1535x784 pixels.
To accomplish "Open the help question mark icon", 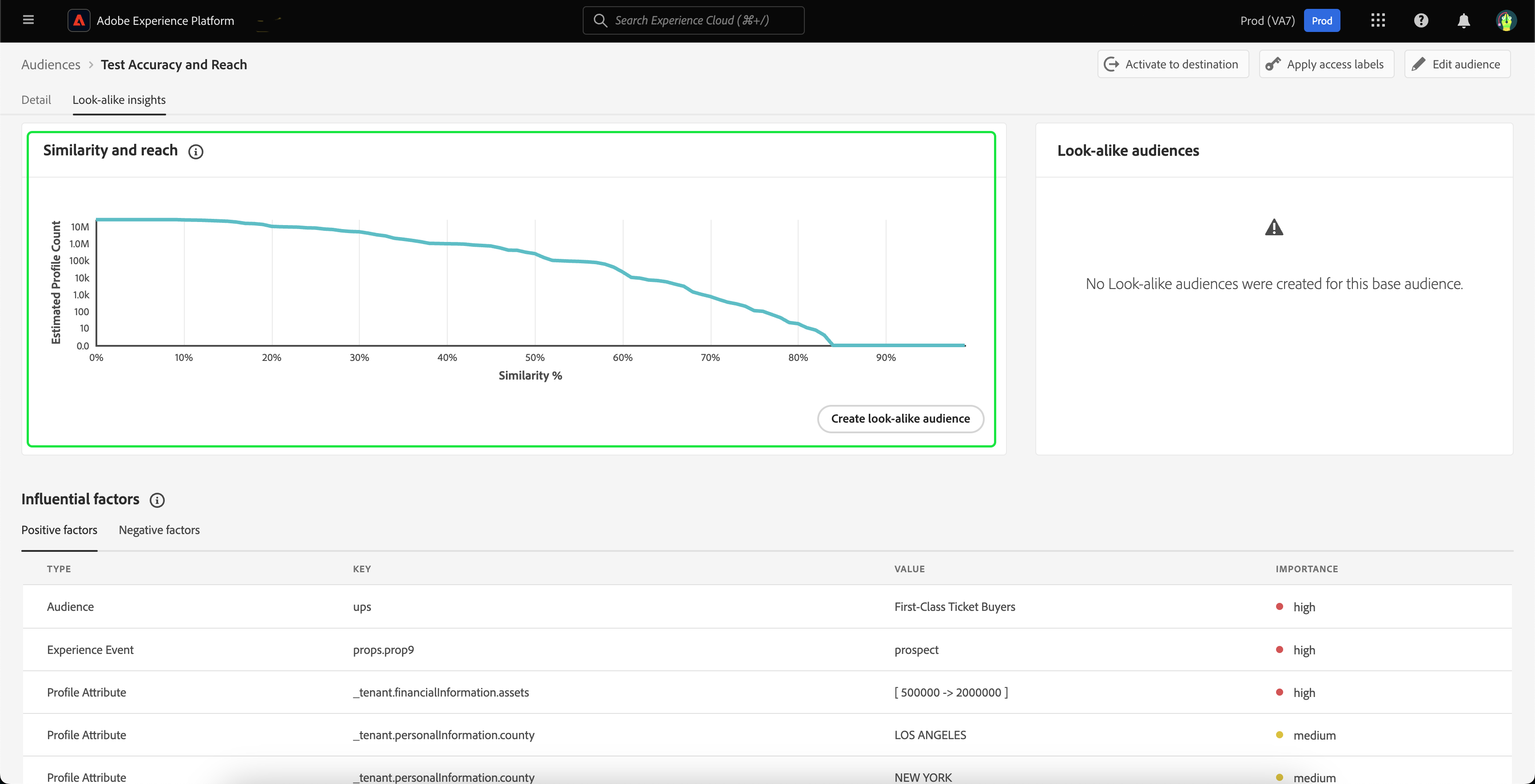I will coord(1420,20).
